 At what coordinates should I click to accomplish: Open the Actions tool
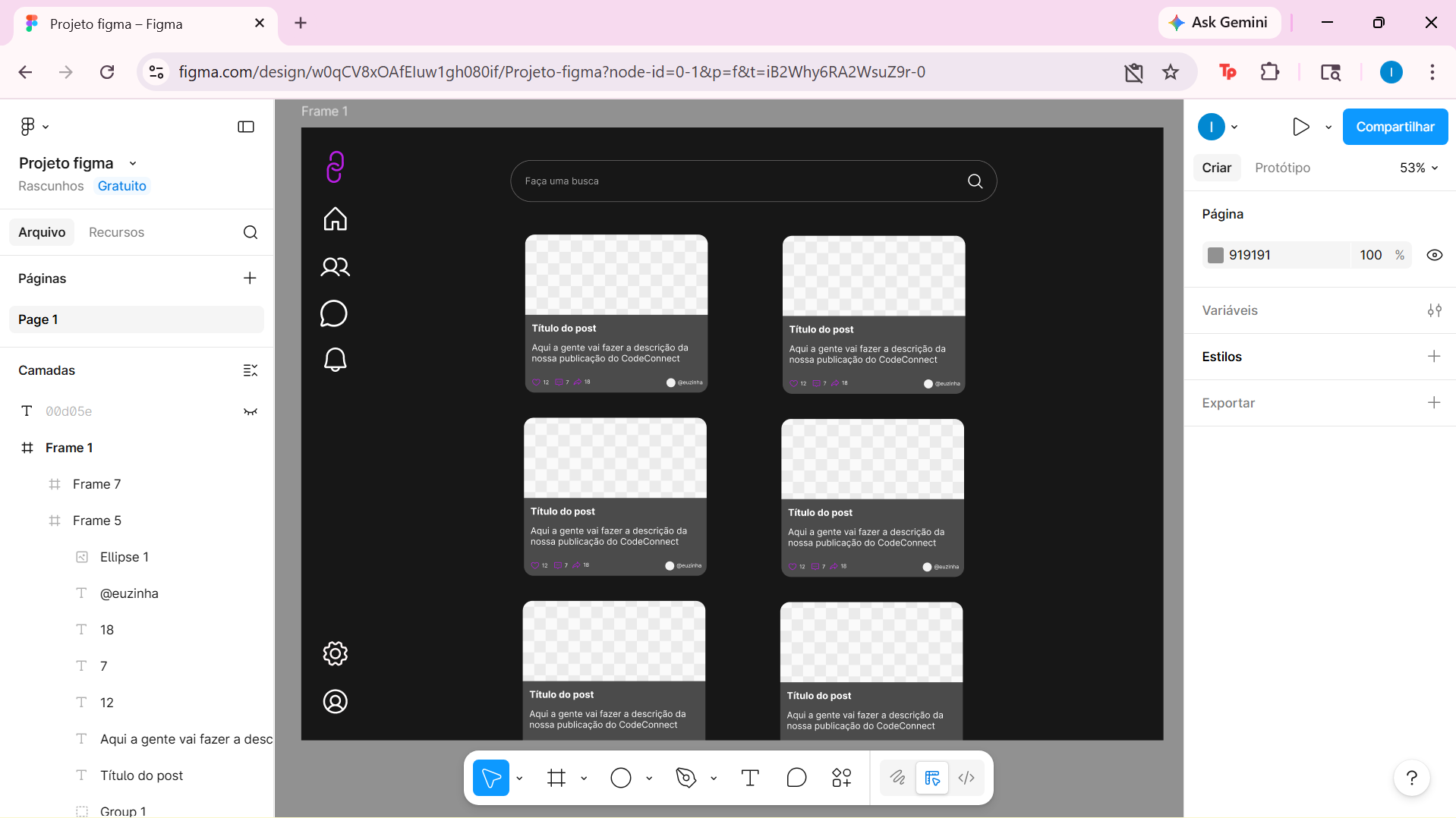[x=842, y=778]
